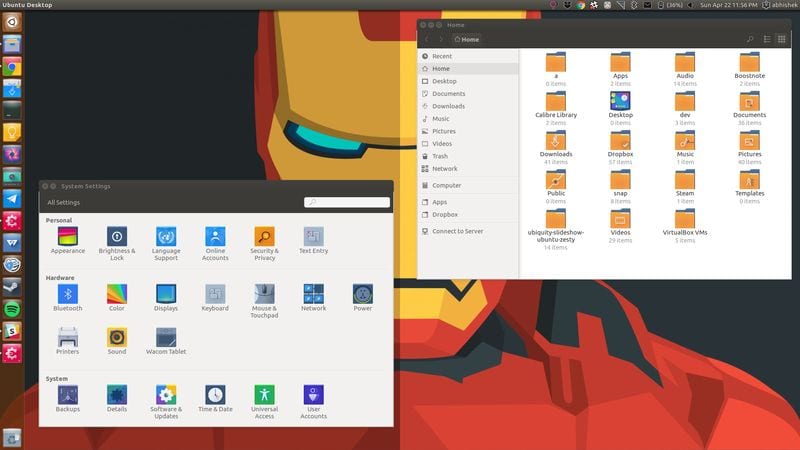Select Computer in file manager sidebar
The height and width of the screenshot is (450, 800).
point(468,185)
